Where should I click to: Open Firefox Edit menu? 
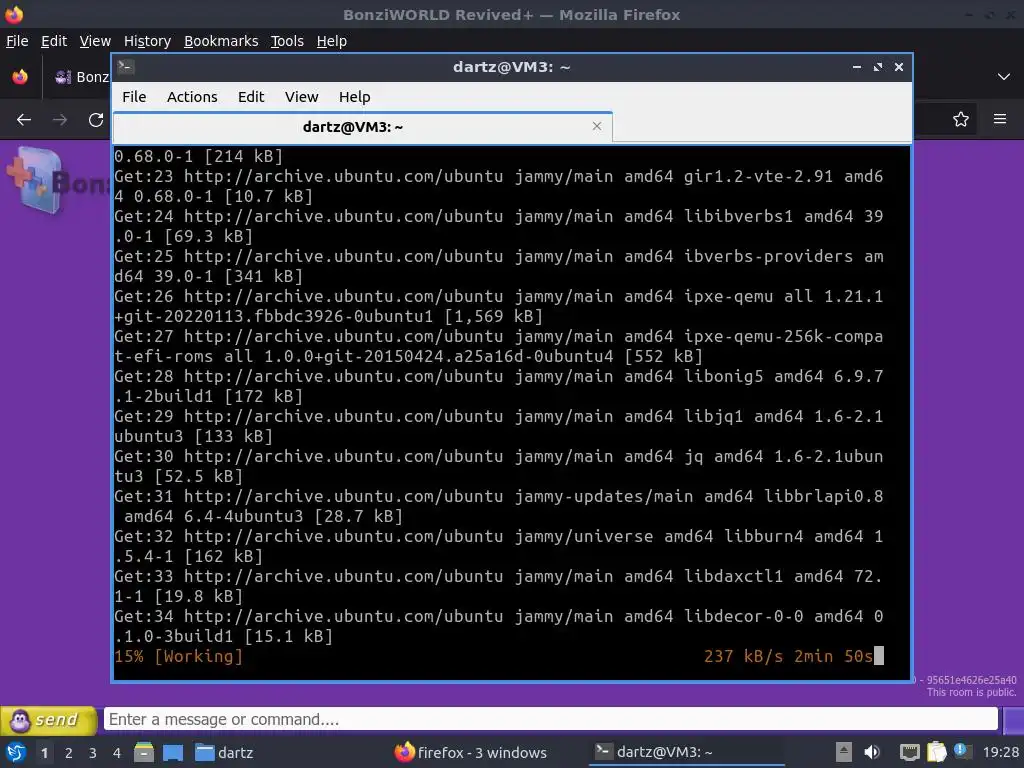[54, 41]
